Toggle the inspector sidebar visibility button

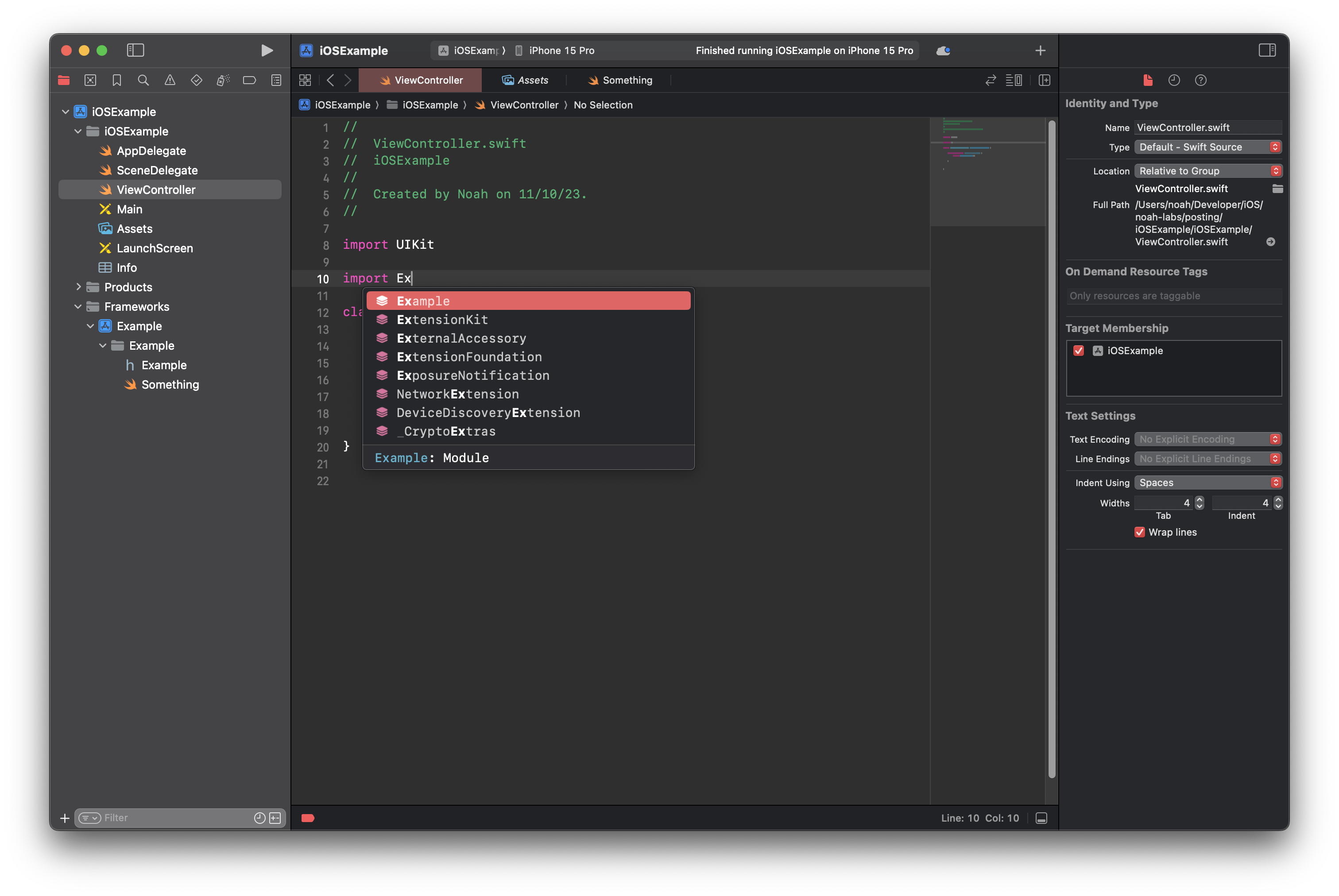pos(1267,50)
